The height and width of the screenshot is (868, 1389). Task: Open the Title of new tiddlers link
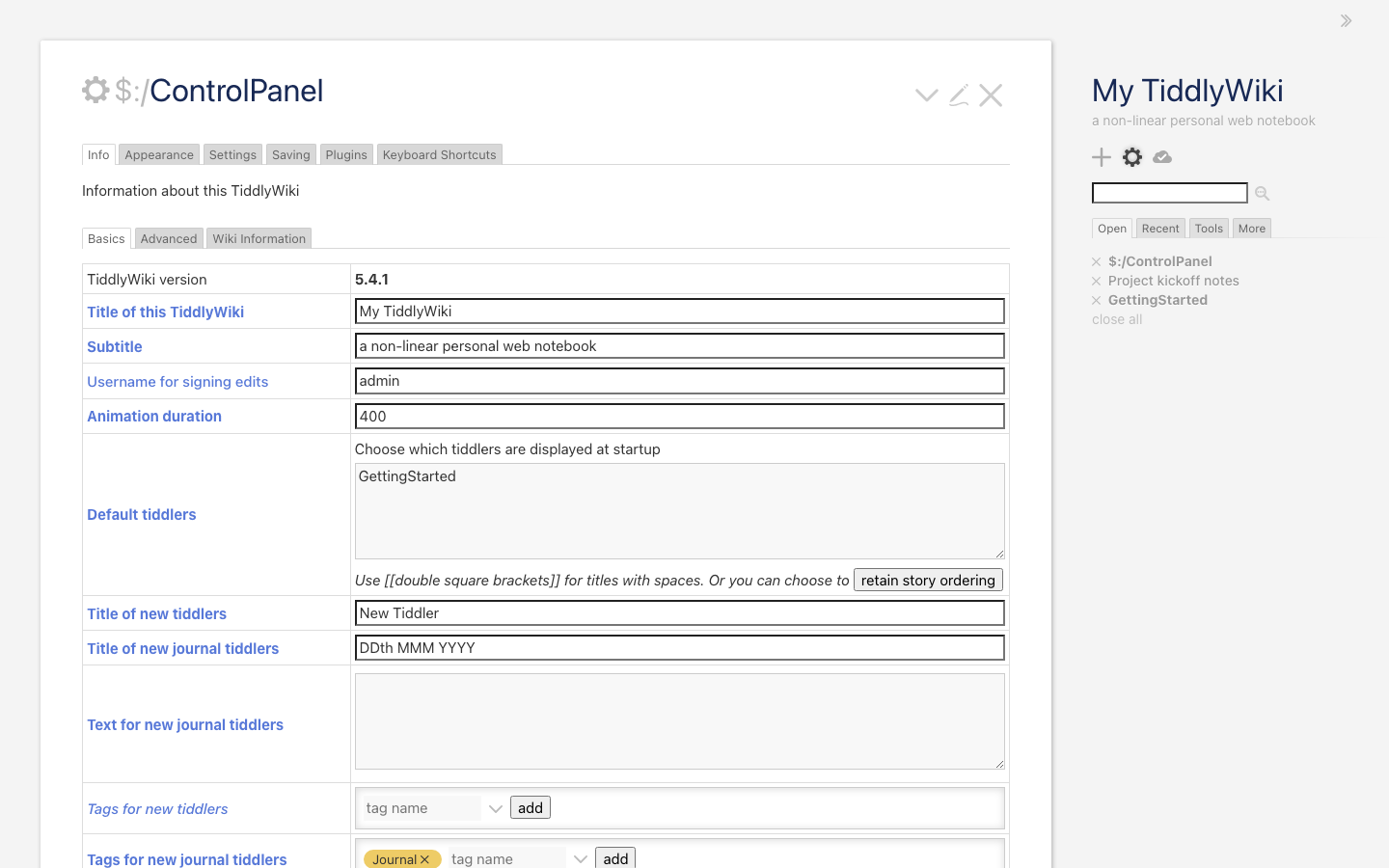click(x=157, y=613)
